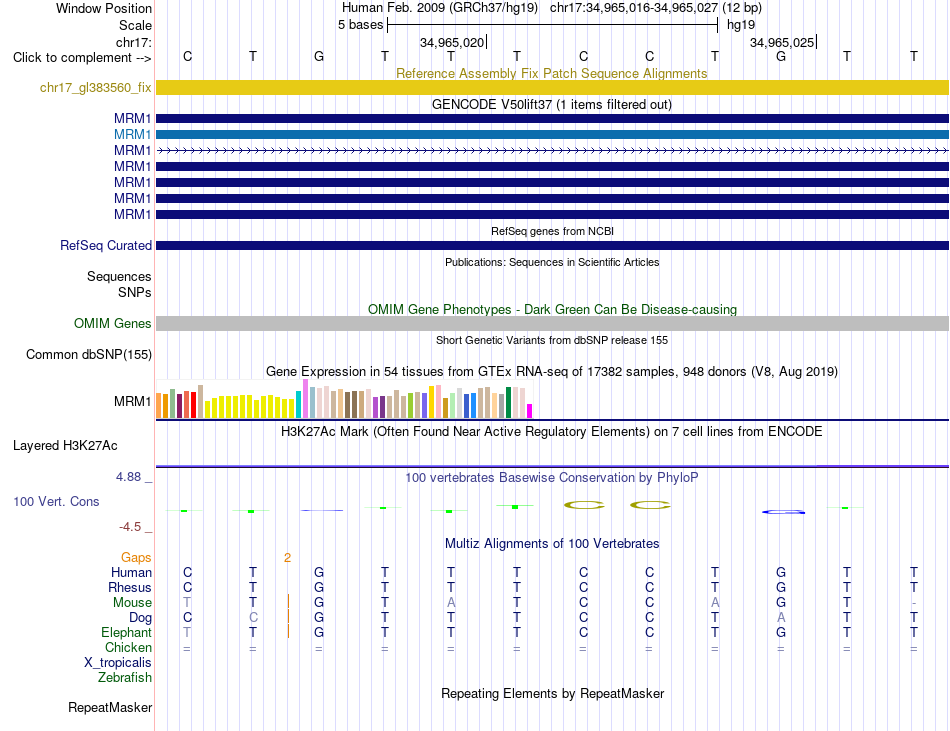Click the light blue MRM1 transcript label
Viewport: 950px width, 731px height.
[132, 134]
